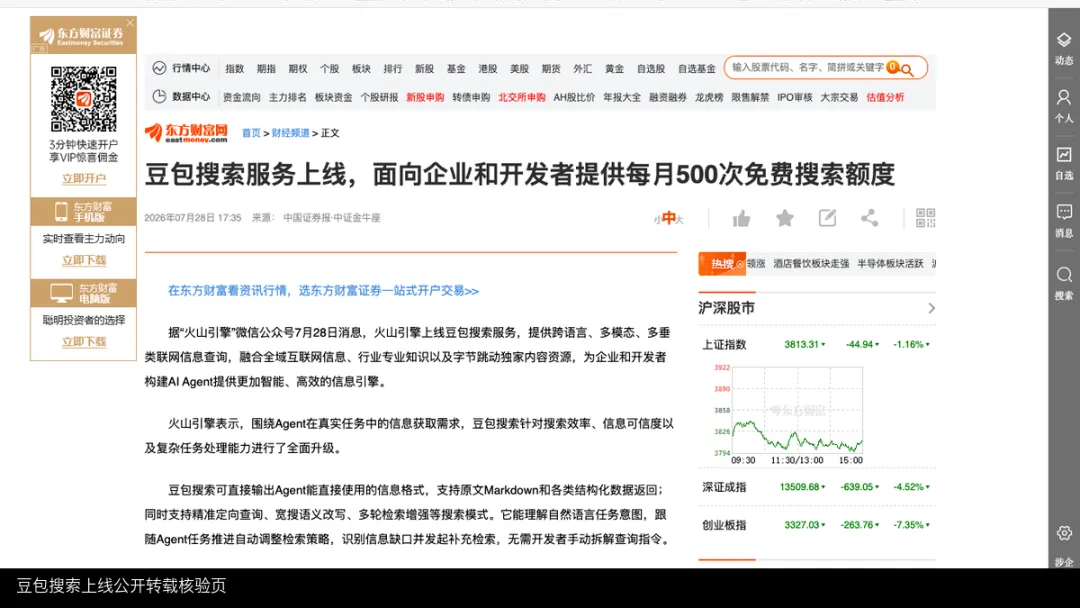1080x608 pixels.
Task: Open 自选 chart sidebar icon
Action: click(x=1063, y=164)
